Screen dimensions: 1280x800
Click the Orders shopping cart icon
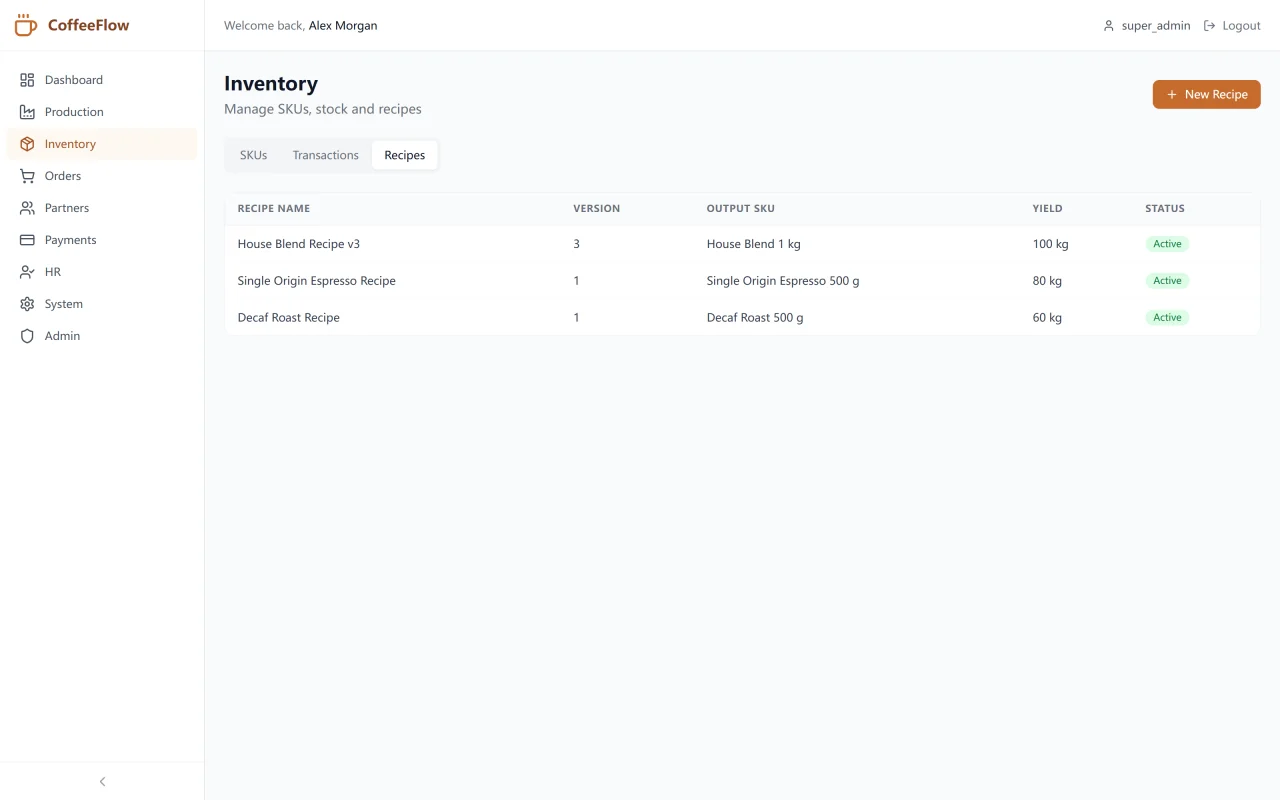(27, 176)
